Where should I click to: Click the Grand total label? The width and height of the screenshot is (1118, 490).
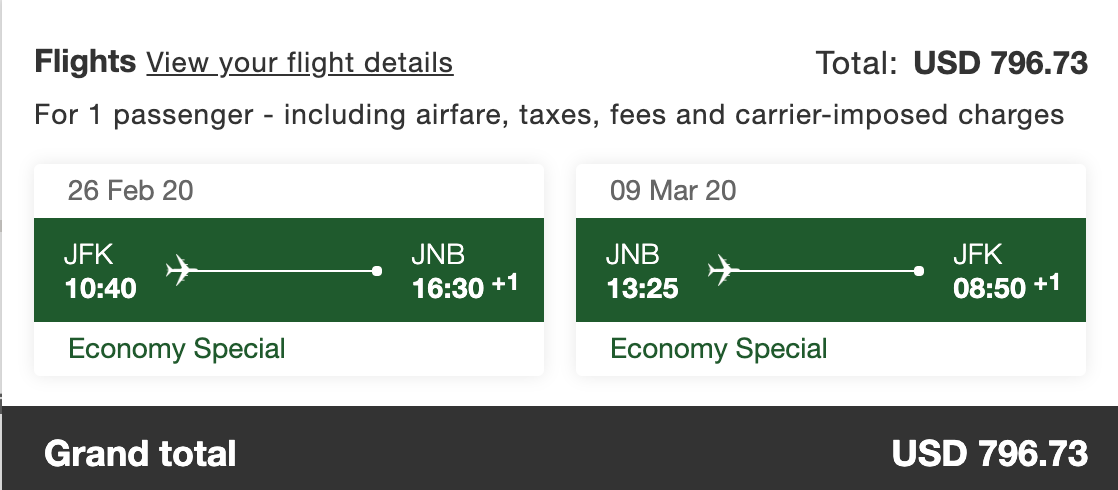point(140,454)
